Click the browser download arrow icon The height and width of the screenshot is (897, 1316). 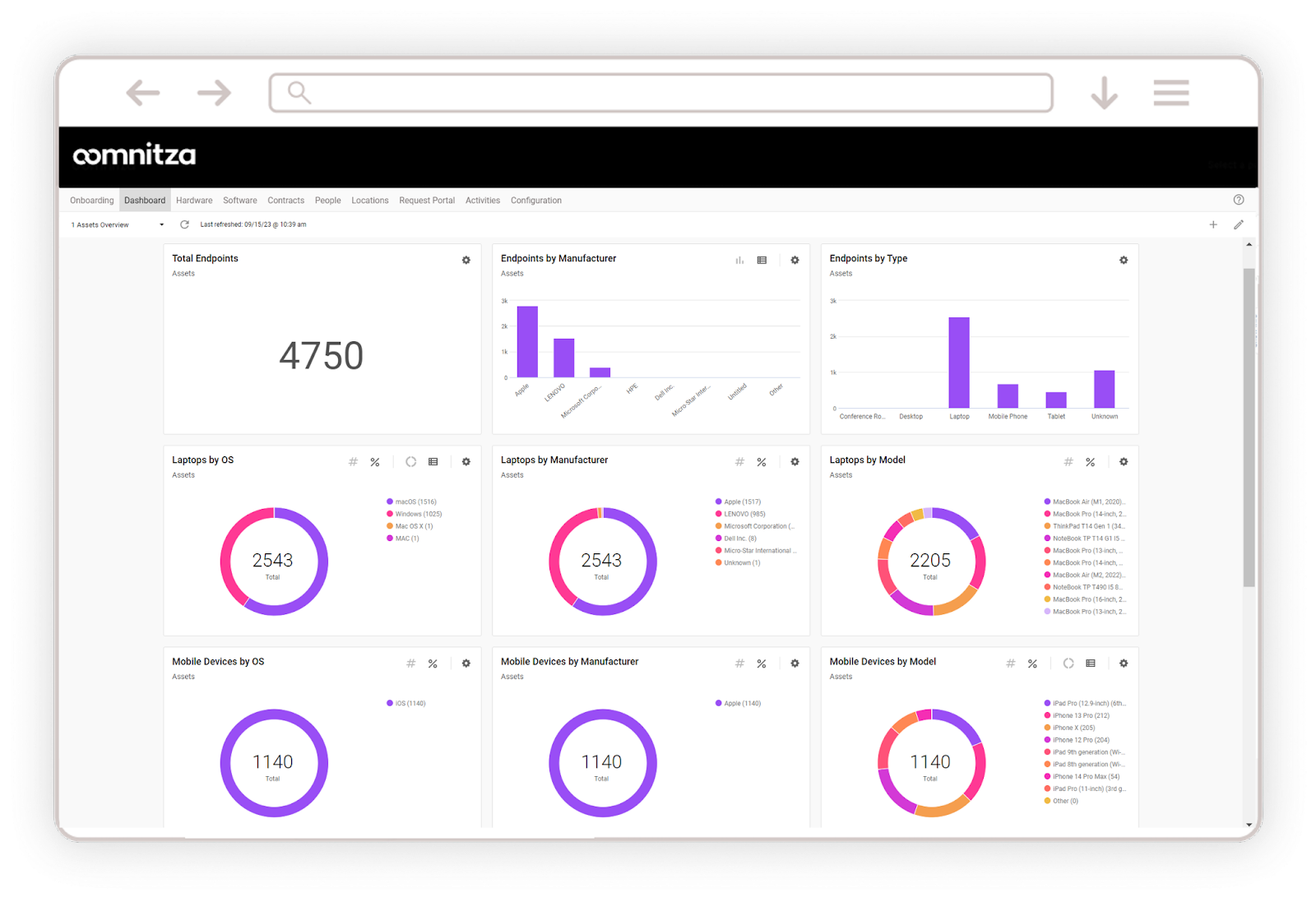(1104, 93)
